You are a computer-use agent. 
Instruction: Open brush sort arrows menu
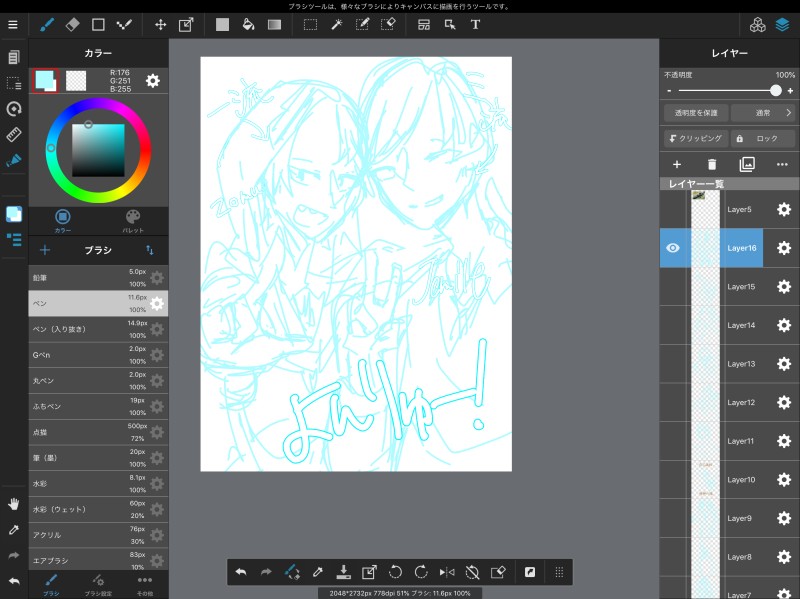pos(149,250)
